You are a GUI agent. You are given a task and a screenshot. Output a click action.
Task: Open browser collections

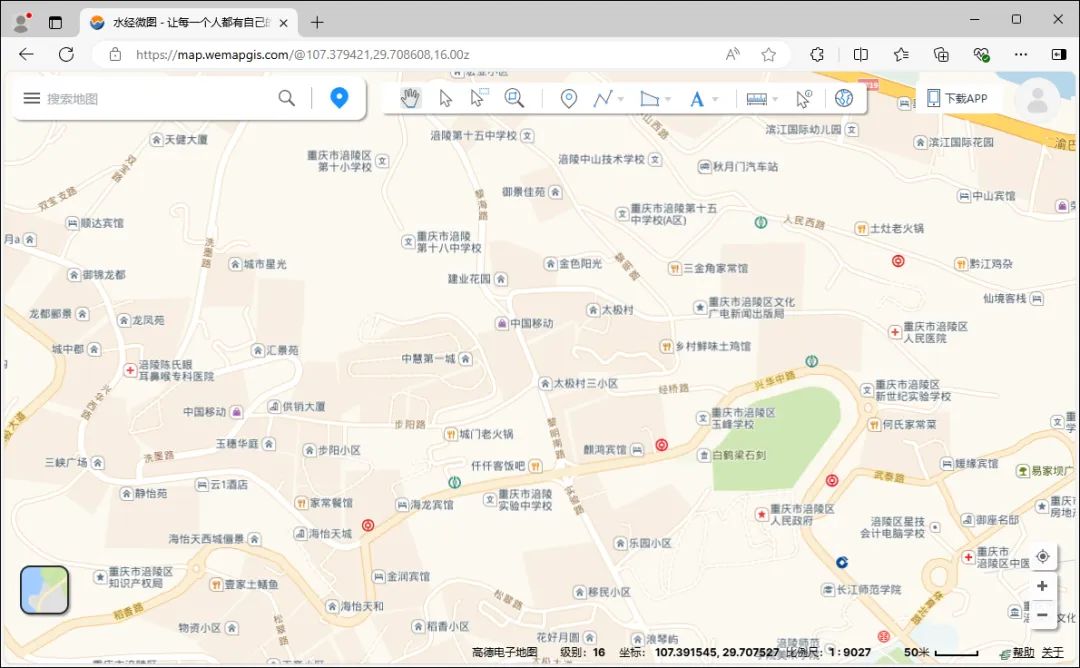pyautogui.click(x=941, y=54)
